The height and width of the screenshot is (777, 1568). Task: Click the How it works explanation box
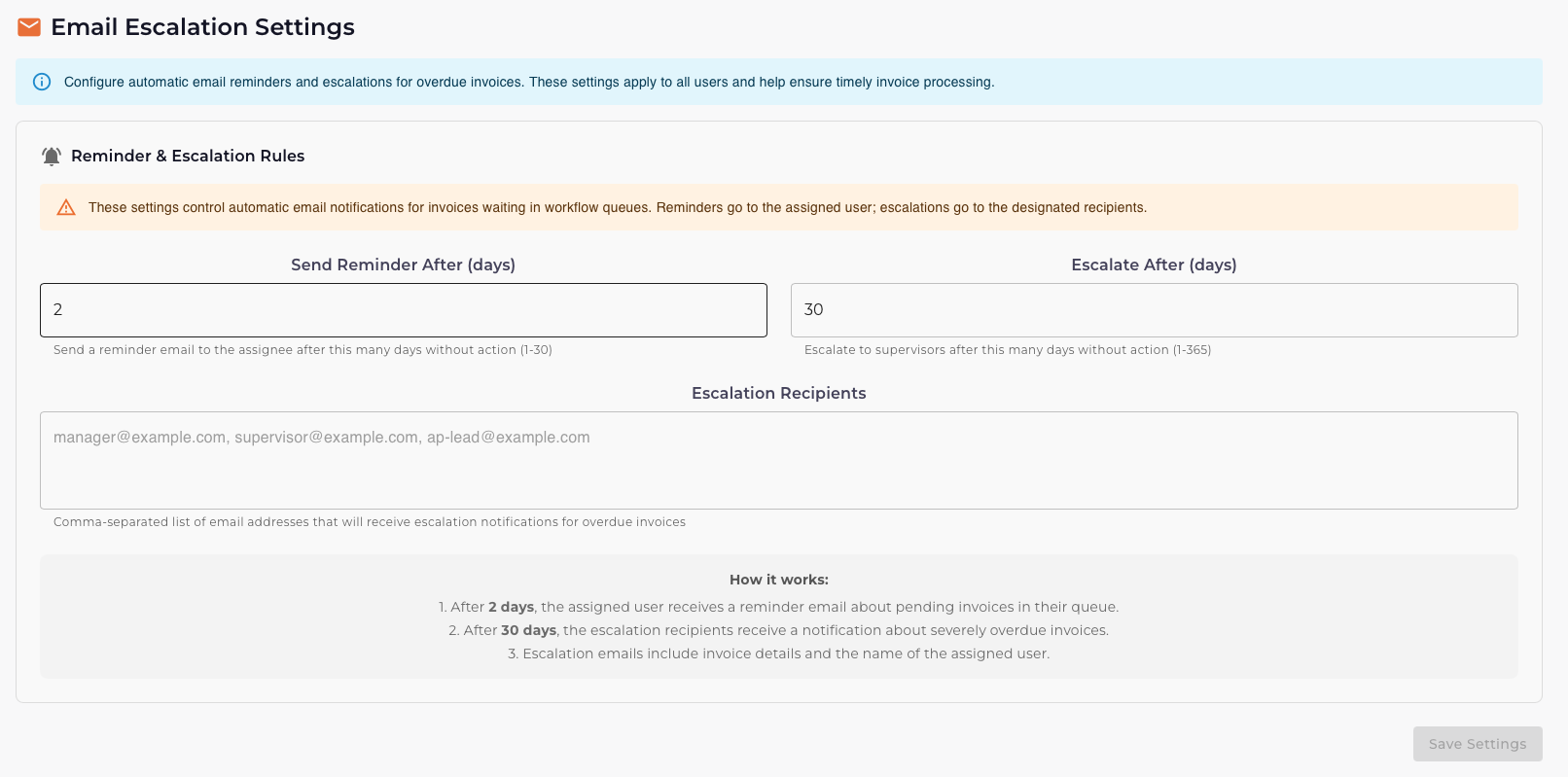point(778,616)
